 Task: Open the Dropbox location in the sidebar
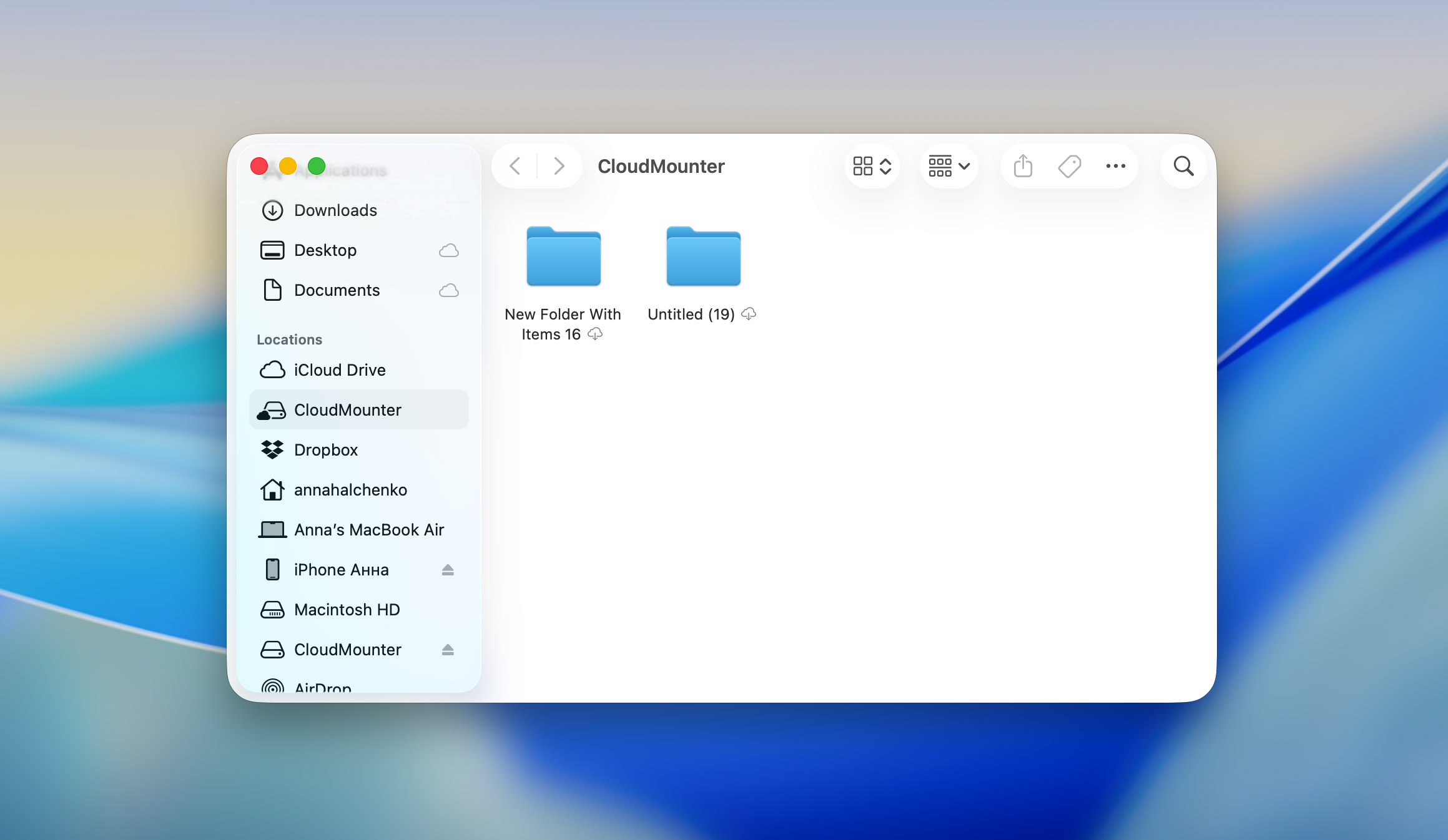point(326,449)
